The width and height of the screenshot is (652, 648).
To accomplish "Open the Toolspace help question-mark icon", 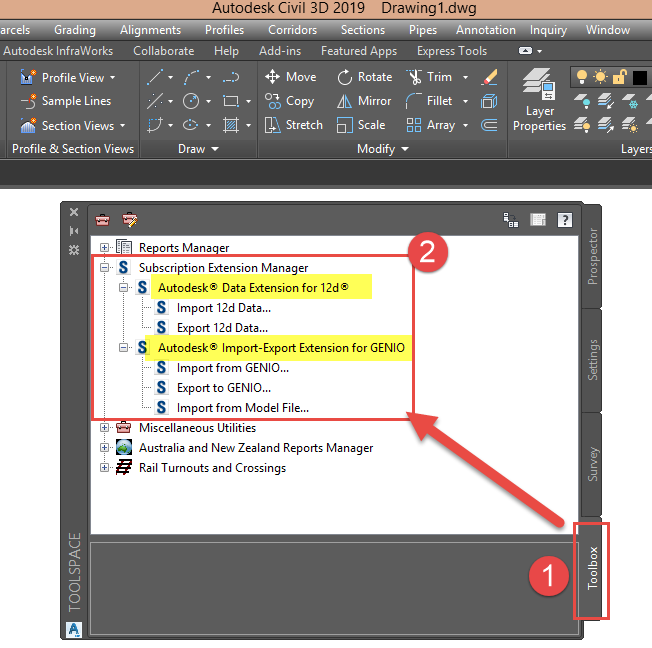I will point(565,220).
